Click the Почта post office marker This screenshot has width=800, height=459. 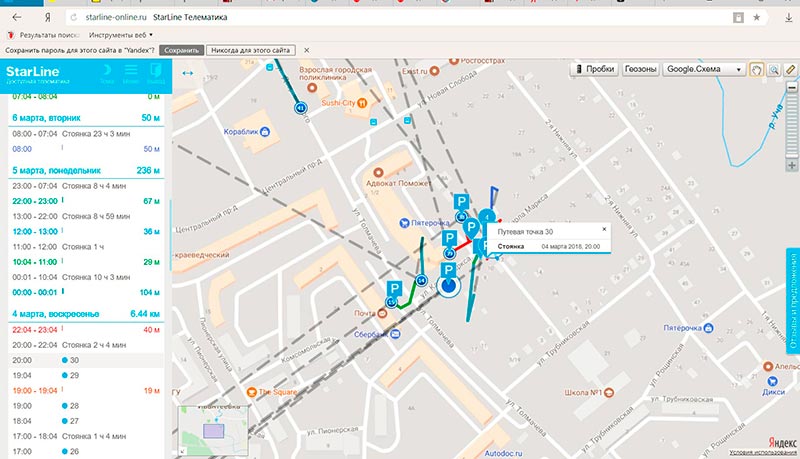click(x=382, y=313)
